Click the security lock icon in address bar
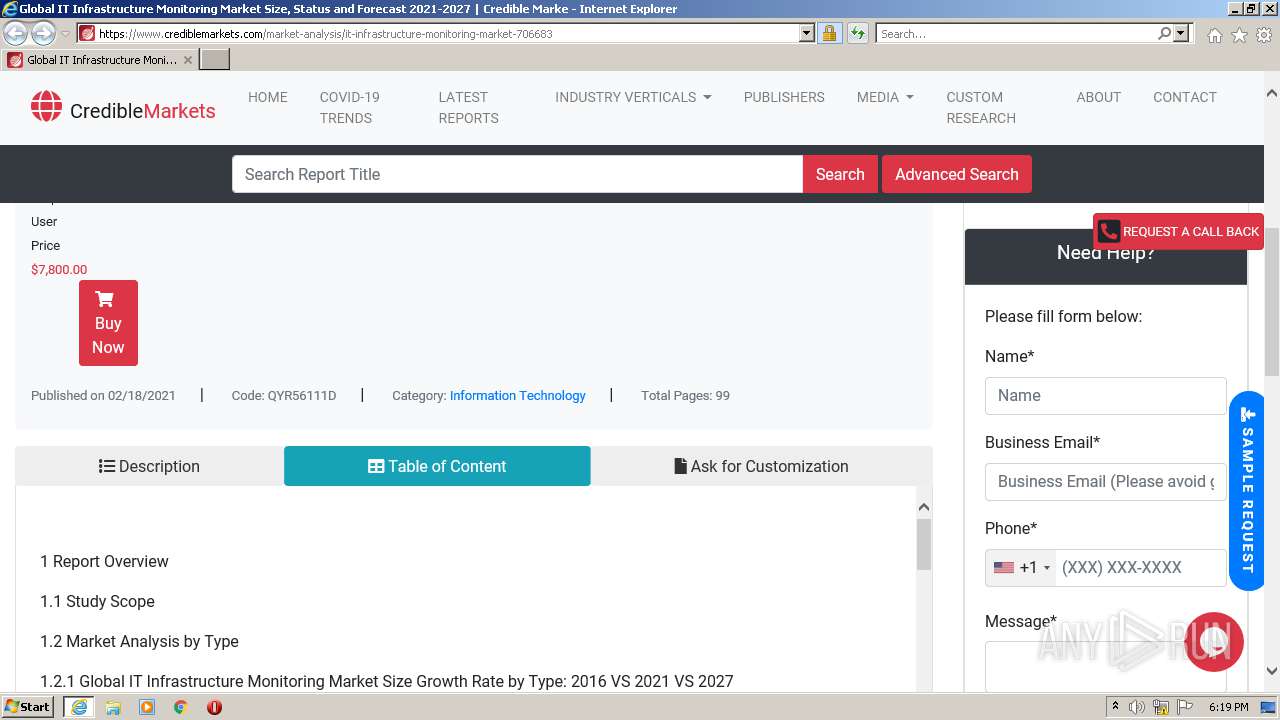This screenshot has height=720, width=1280. coord(829,33)
